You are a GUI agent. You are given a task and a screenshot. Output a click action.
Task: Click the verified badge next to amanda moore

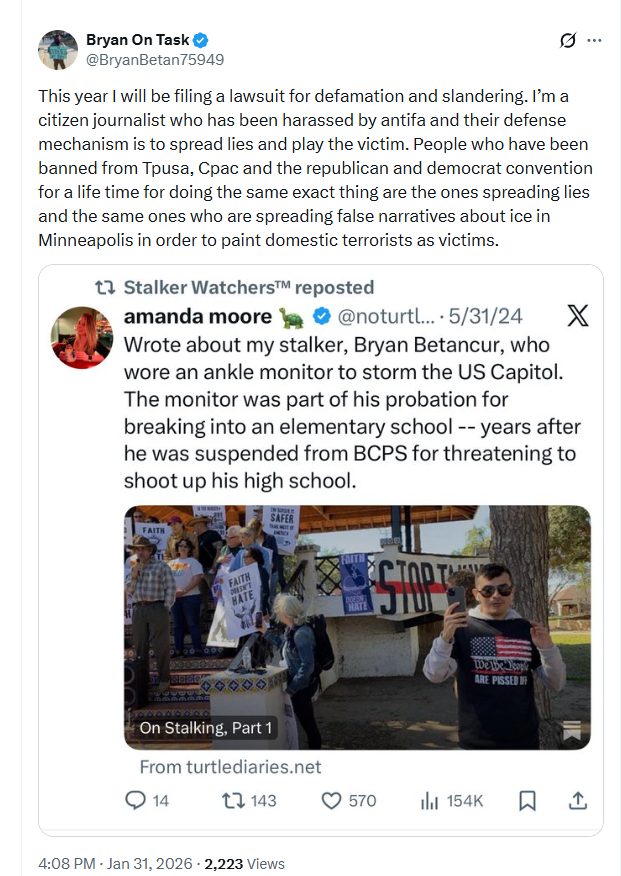[322, 317]
